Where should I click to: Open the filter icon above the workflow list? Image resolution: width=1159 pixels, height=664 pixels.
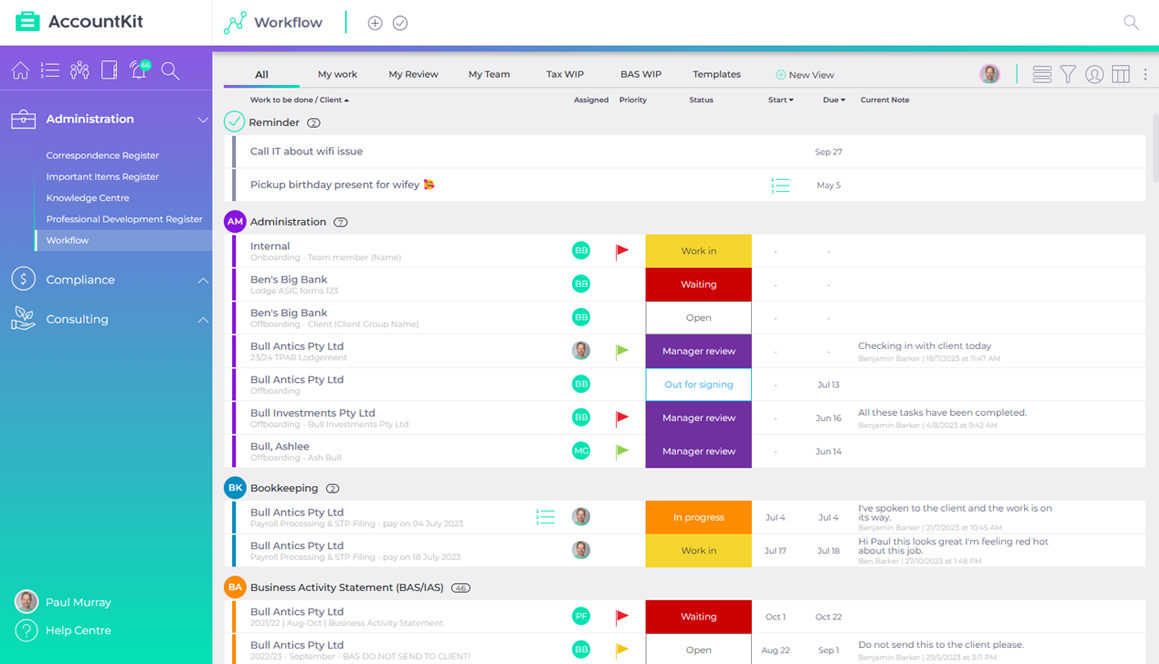coord(1068,73)
